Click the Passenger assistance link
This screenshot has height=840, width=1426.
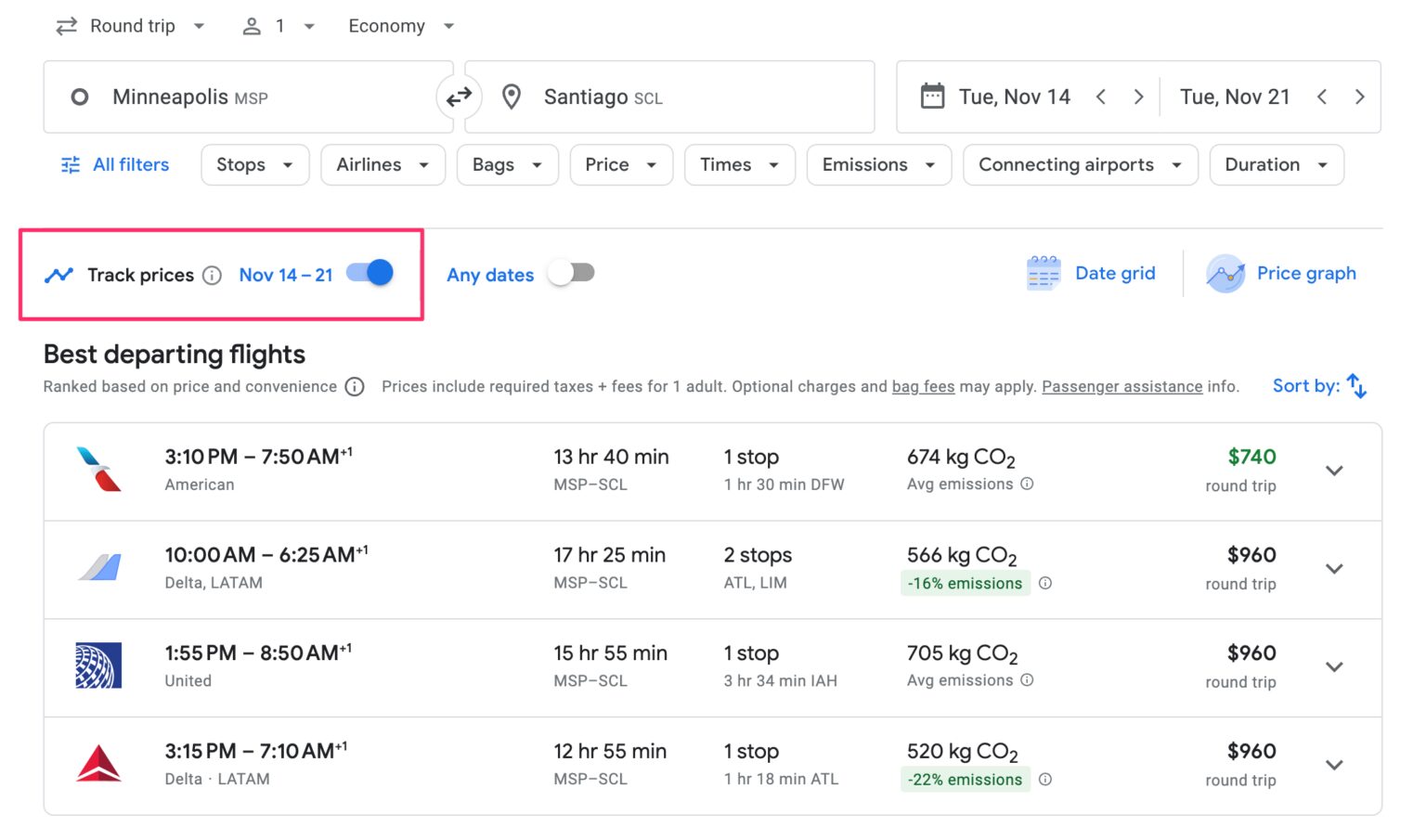pyautogui.click(x=1121, y=386)
